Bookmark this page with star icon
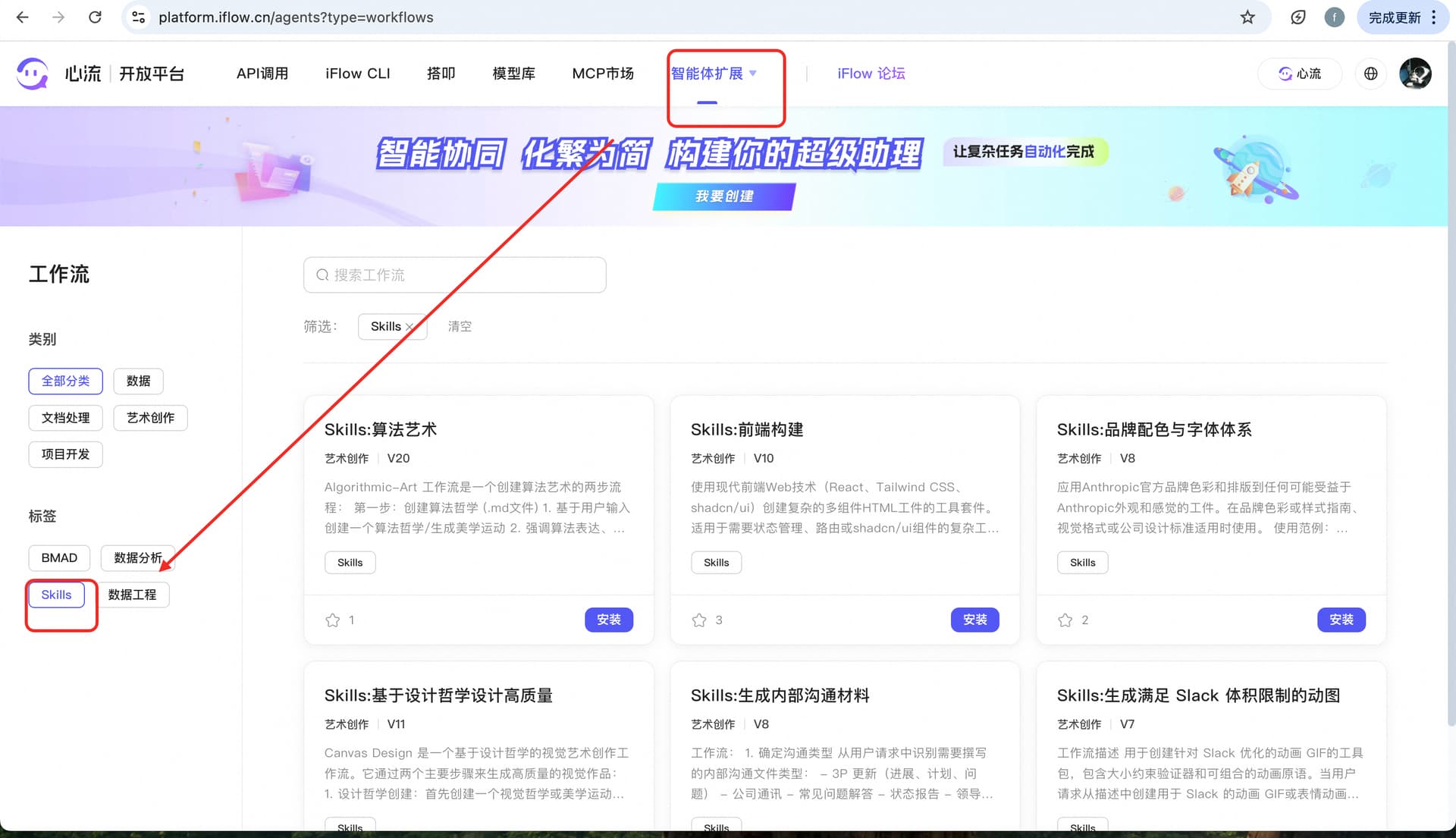 [x=1247, y=17]
